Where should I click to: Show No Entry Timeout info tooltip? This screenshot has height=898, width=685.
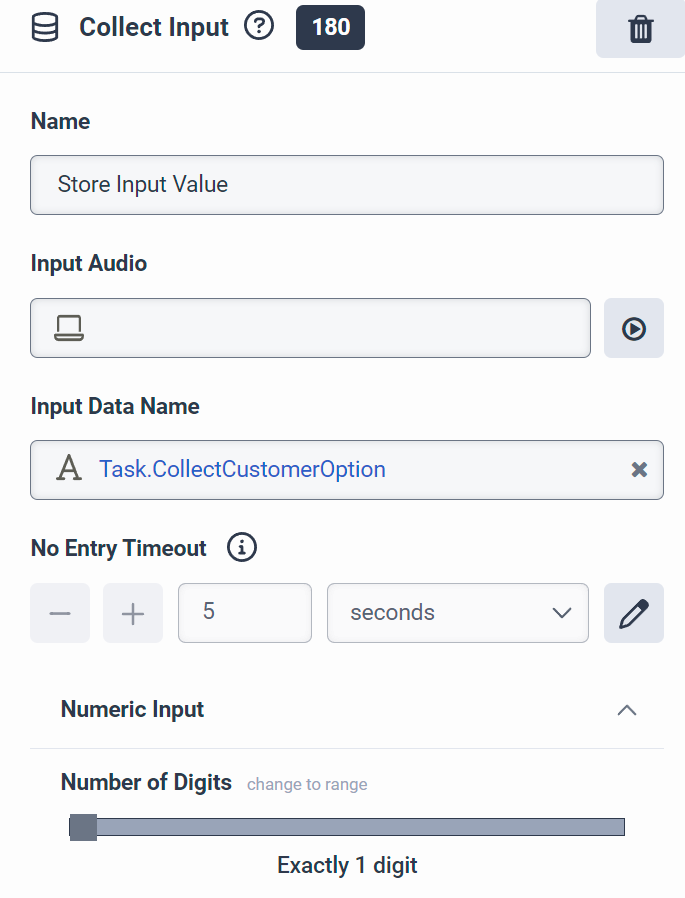pos(242,548)
